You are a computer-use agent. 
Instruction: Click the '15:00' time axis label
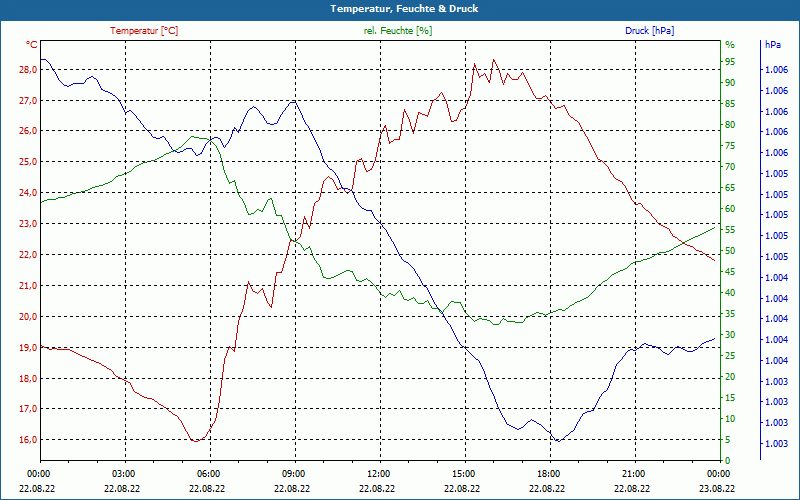[462, 474]
